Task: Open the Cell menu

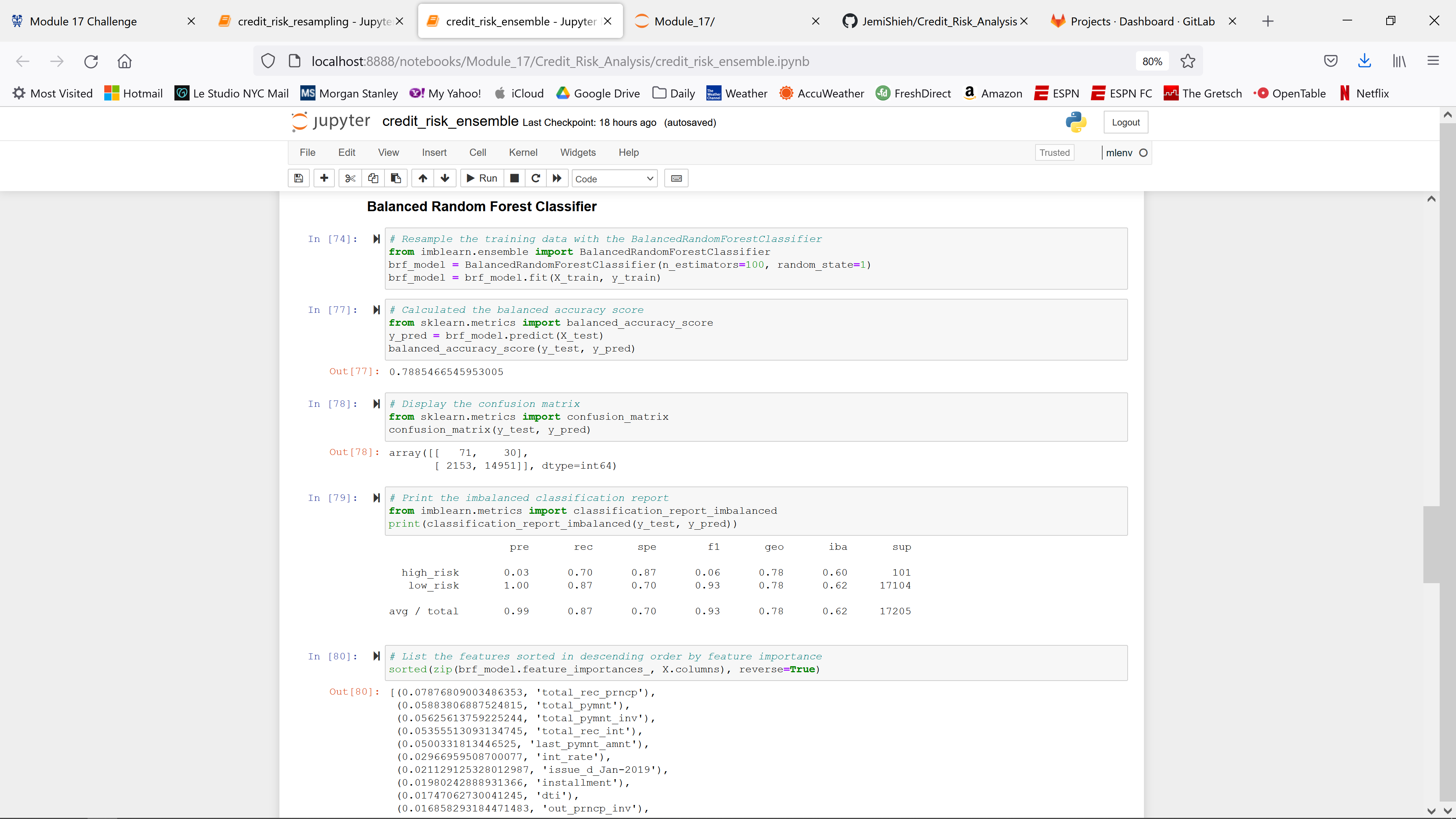Action: pyautogui.click(x=478, y=152)
